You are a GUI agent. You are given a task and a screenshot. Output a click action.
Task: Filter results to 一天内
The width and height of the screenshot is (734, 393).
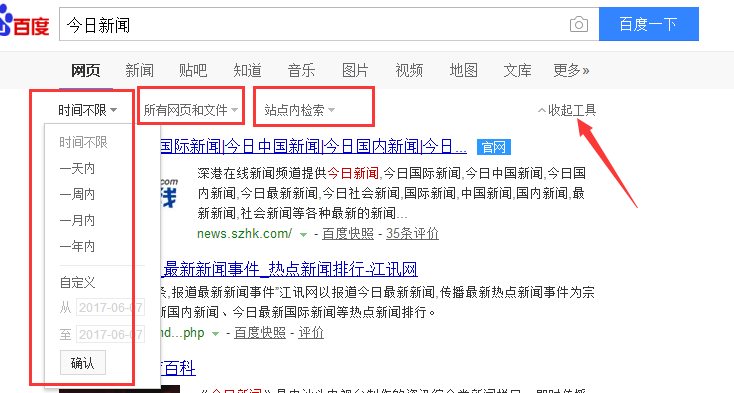click(77, 168)
